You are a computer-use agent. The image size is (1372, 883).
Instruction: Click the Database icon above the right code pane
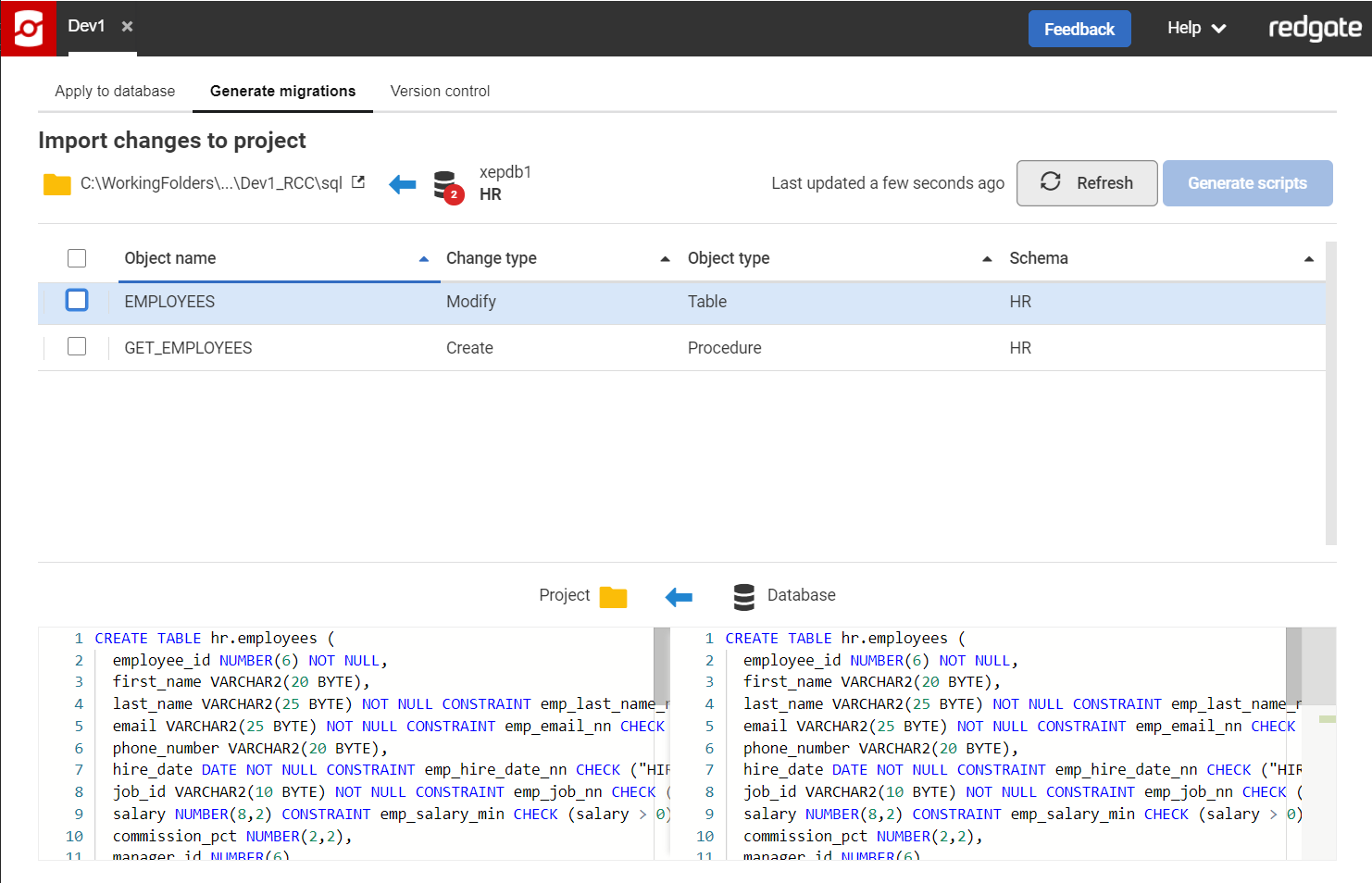tap(743, 597)
